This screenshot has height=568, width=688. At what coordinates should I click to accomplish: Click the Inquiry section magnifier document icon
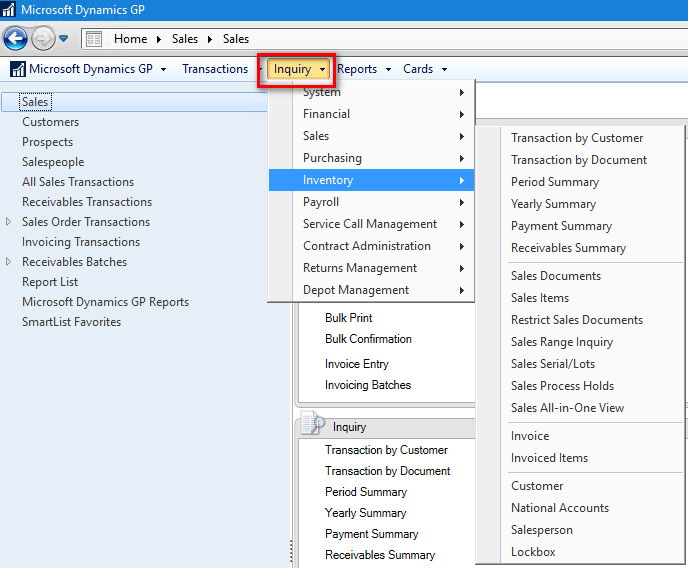pos(312,424)
